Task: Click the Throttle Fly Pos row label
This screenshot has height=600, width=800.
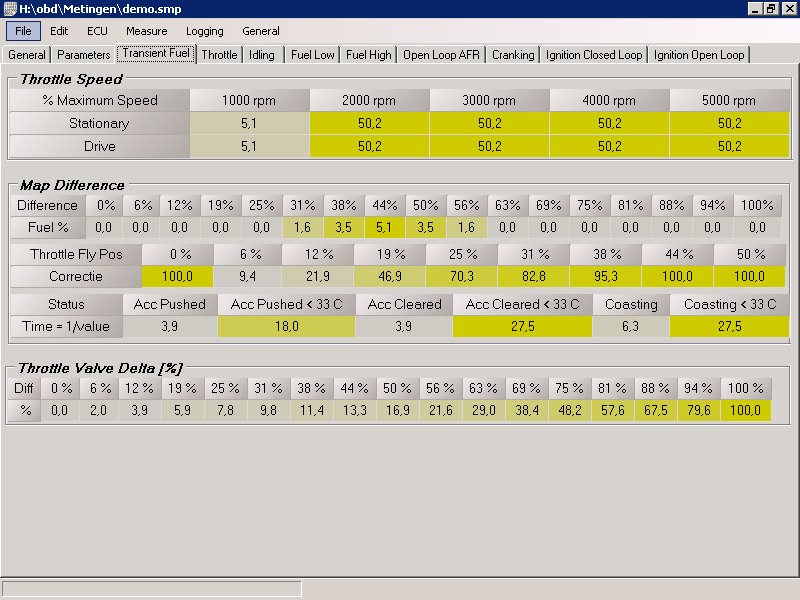Action: 76,254
